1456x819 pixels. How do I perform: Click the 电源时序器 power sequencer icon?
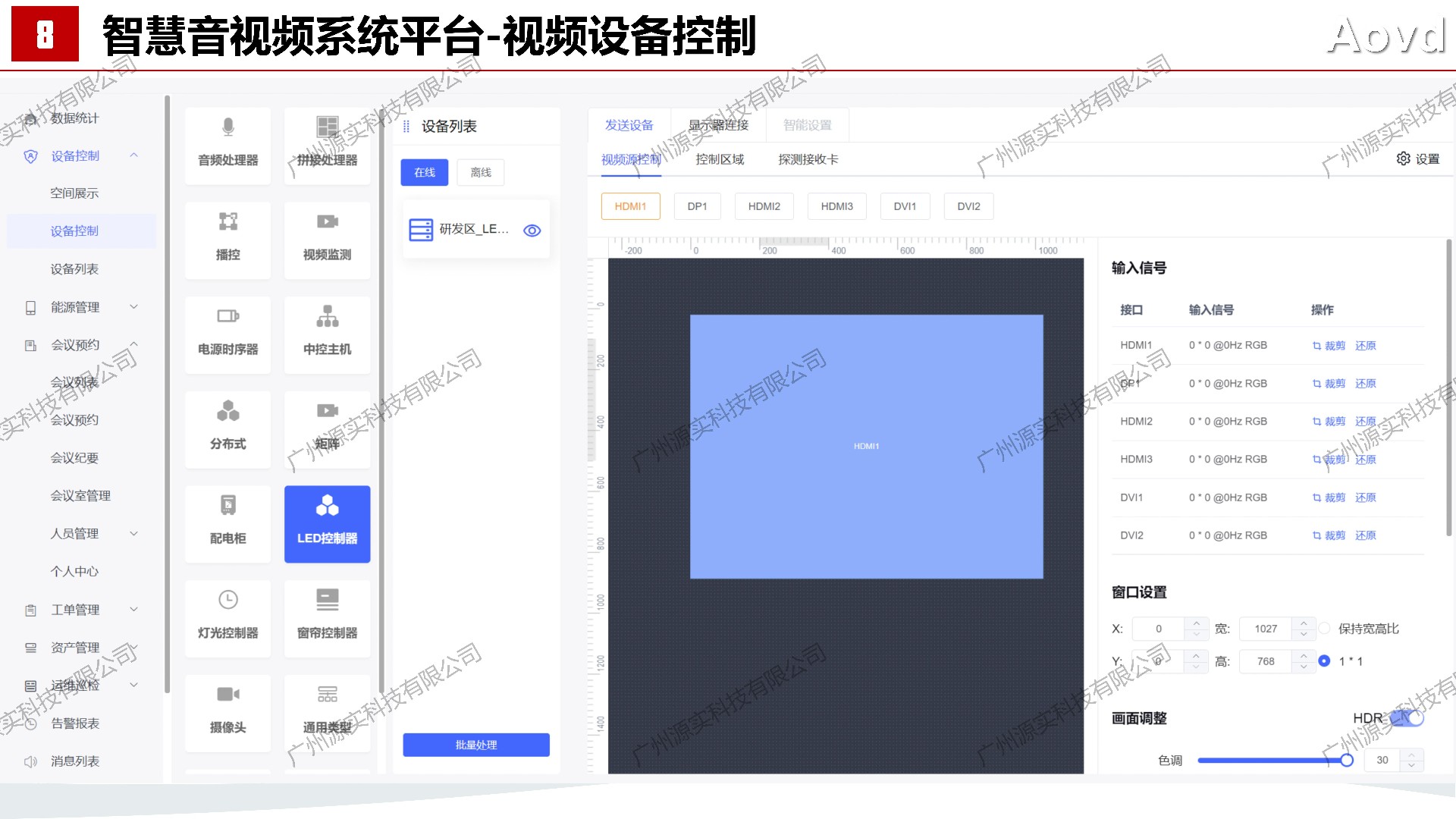[x=227, y=316]
